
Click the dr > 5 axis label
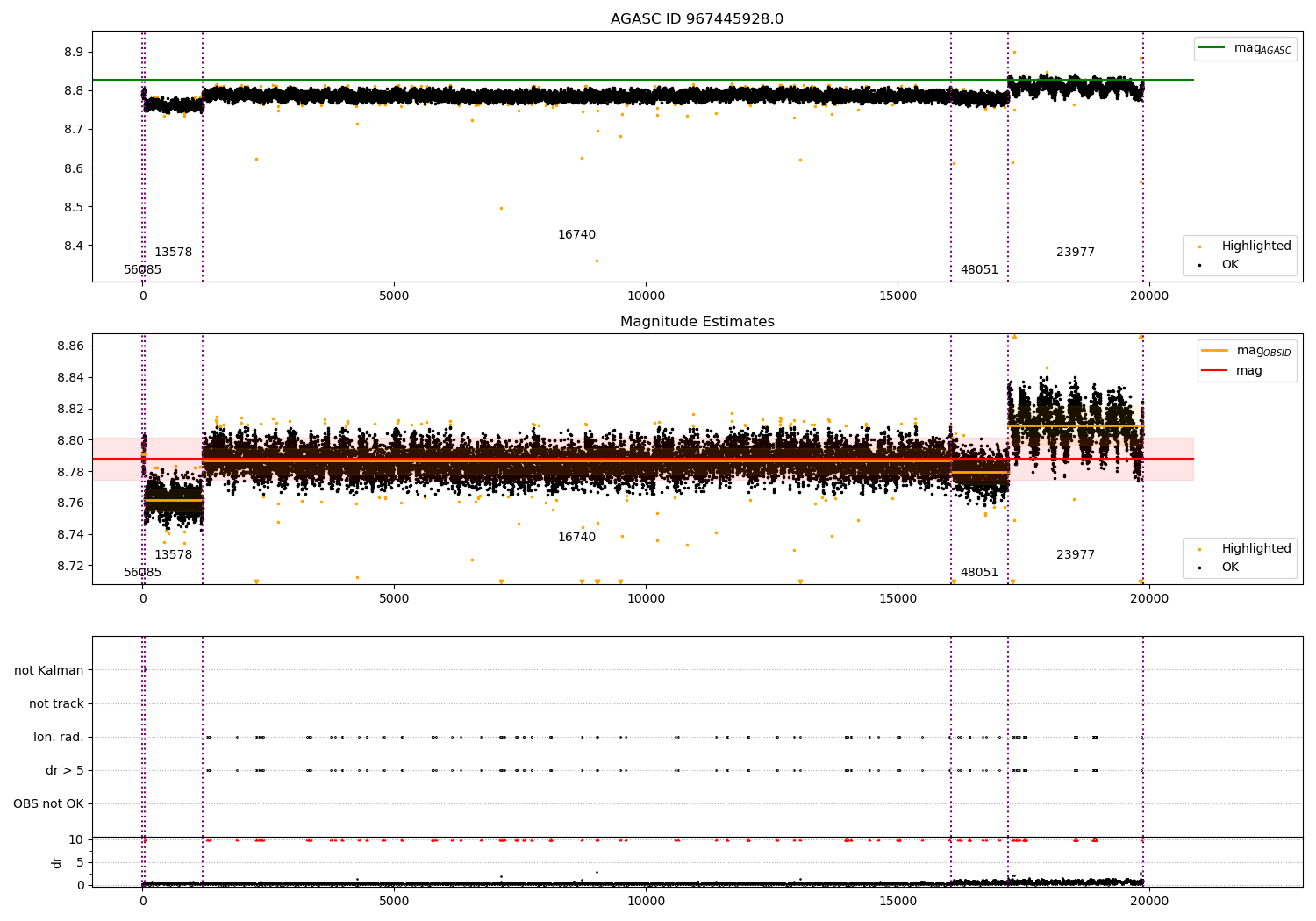(x=65, y=770)
